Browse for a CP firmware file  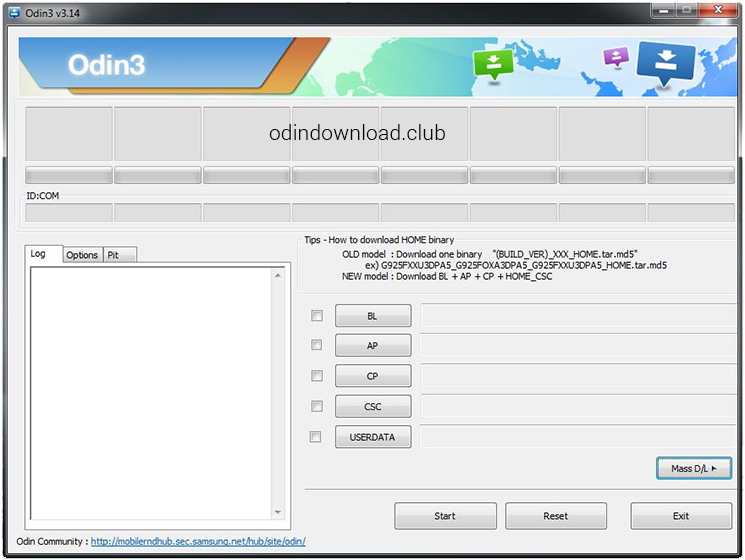coord(373,376)
